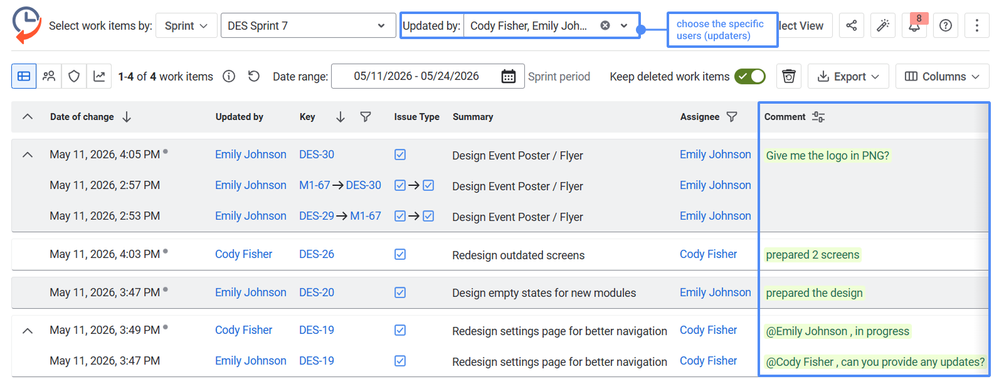Click summary 'Design empty states for new modules'
999x383 pixels.
pos(544,293)
